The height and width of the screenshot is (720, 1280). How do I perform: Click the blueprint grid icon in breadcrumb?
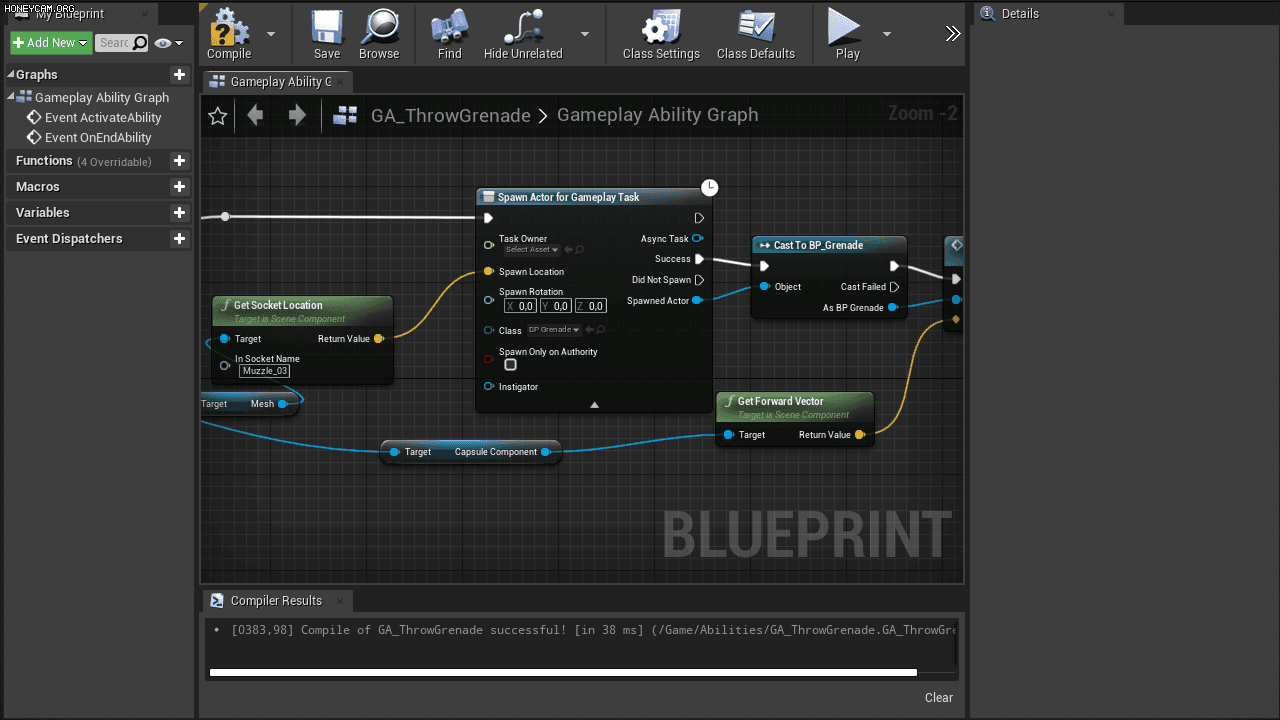[x=345, y=116]
